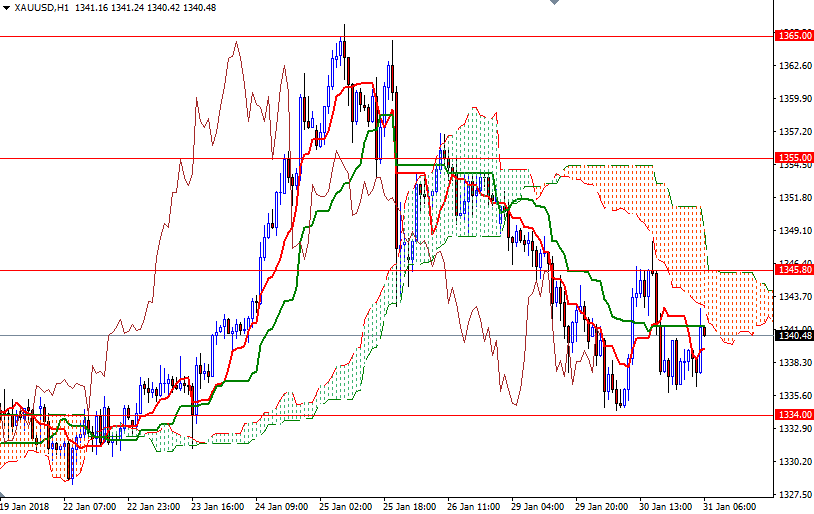Click the black 1340.48 current price tag
814x514 pixels.
(x=794, y=336)
